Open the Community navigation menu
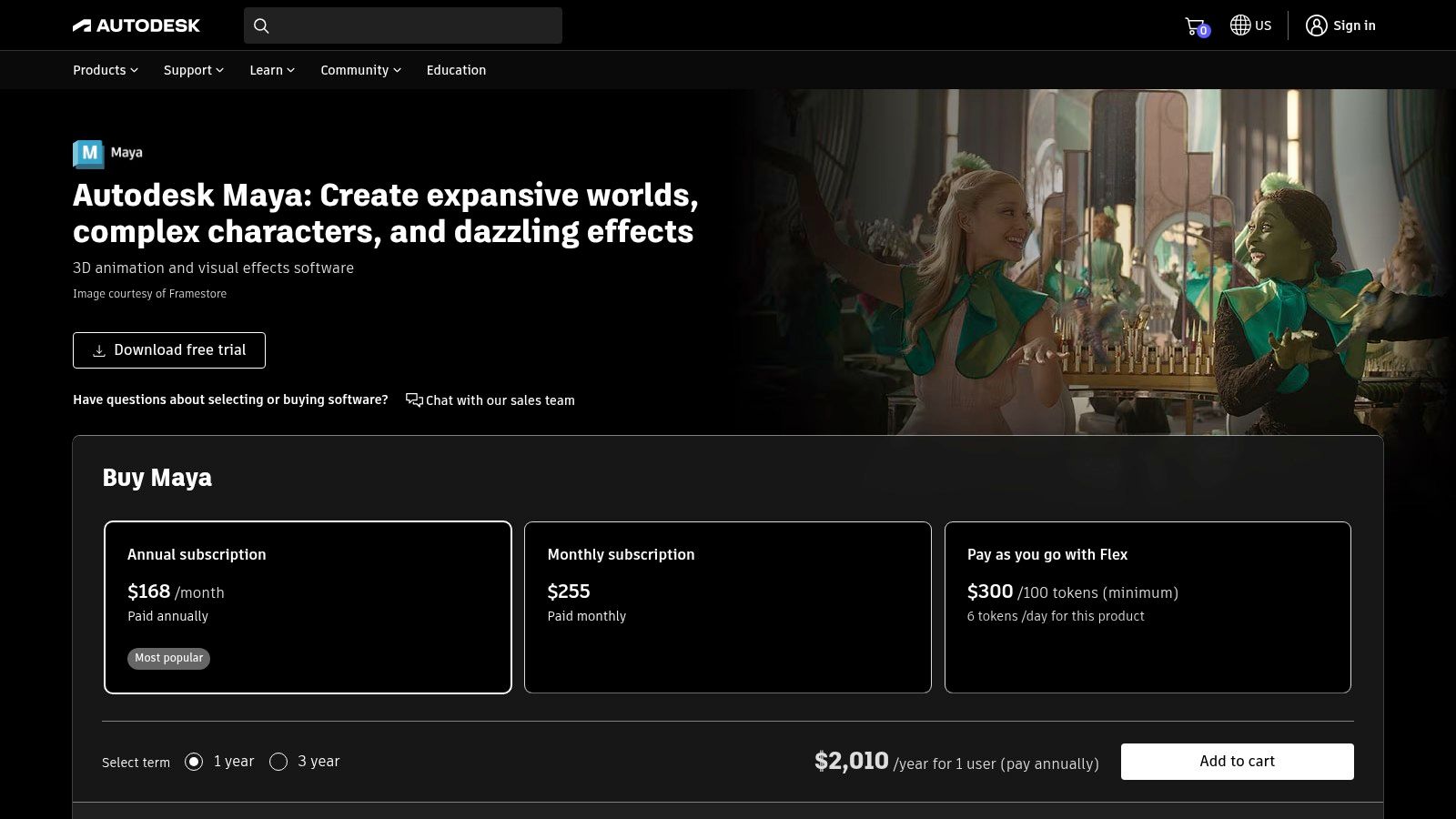 click(x=359, y=70)
